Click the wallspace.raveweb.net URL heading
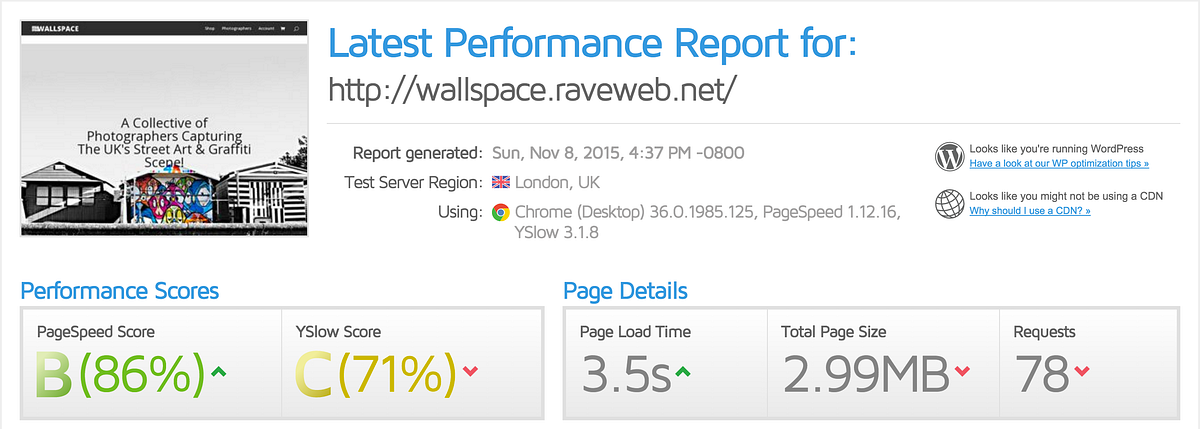Viewport: 1200px width, 429px height. click(x=532, y=90)
